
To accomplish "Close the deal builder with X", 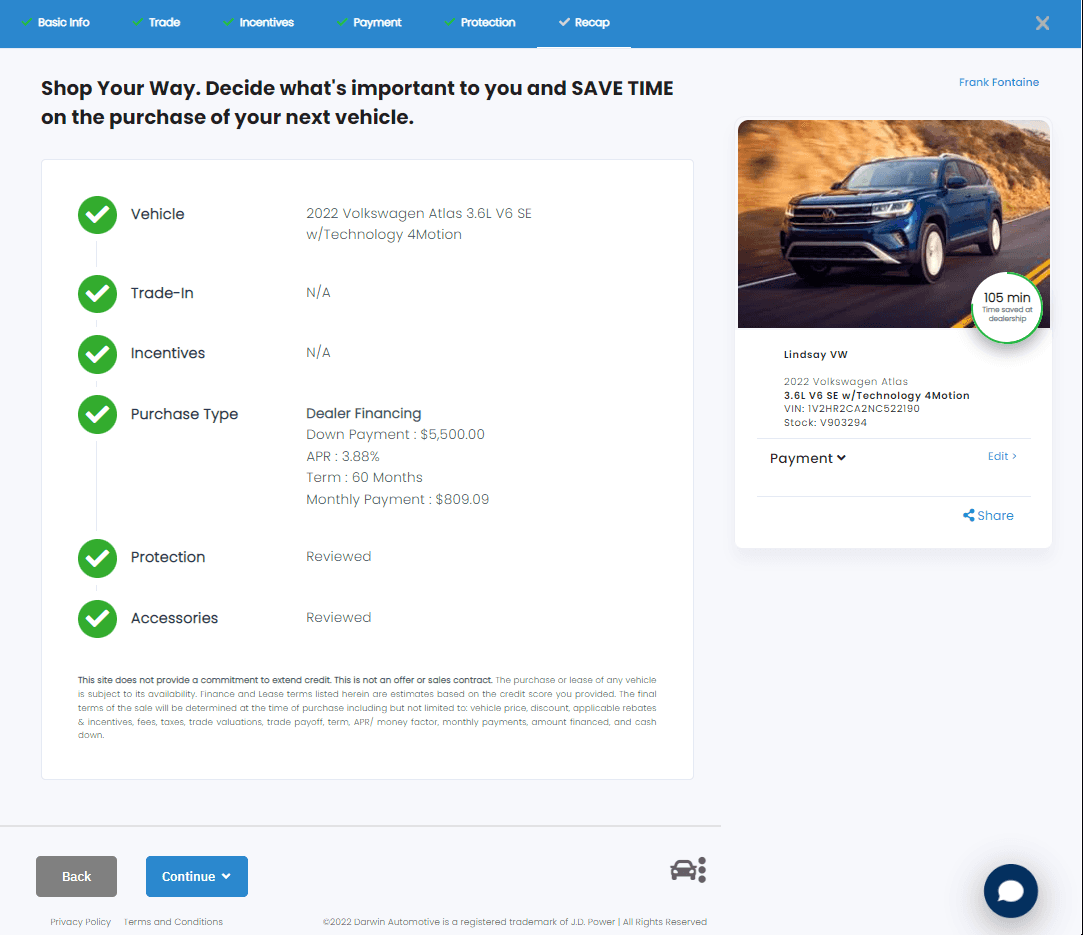I will pyautogui.click(x=1042, y=23).
